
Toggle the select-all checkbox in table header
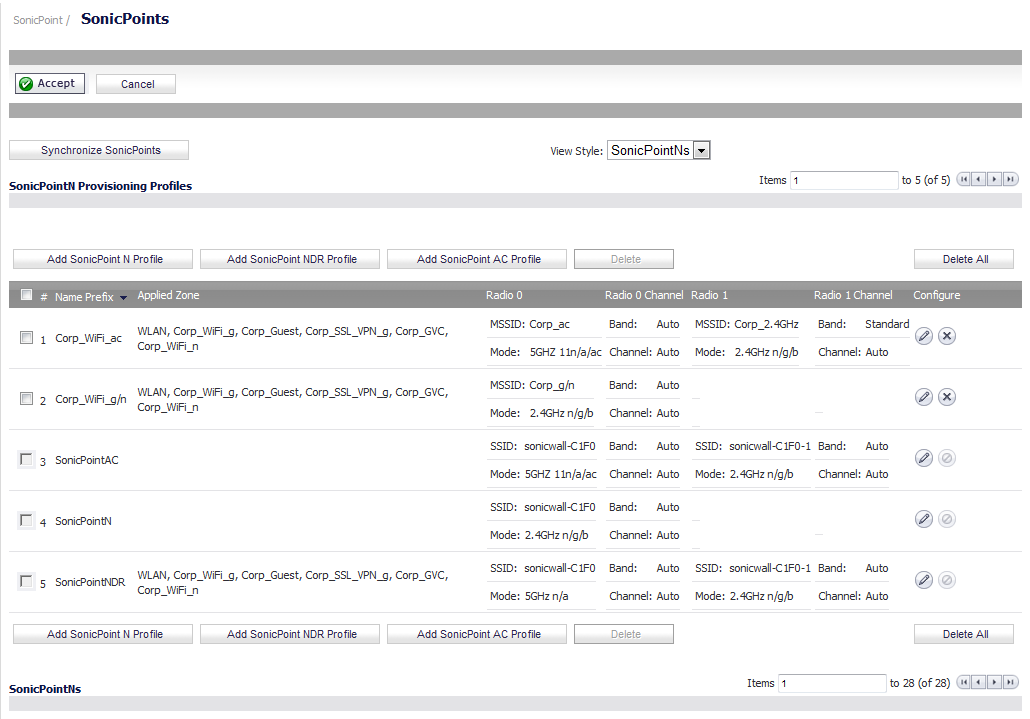pyautogui.click(x=26, y=295)
